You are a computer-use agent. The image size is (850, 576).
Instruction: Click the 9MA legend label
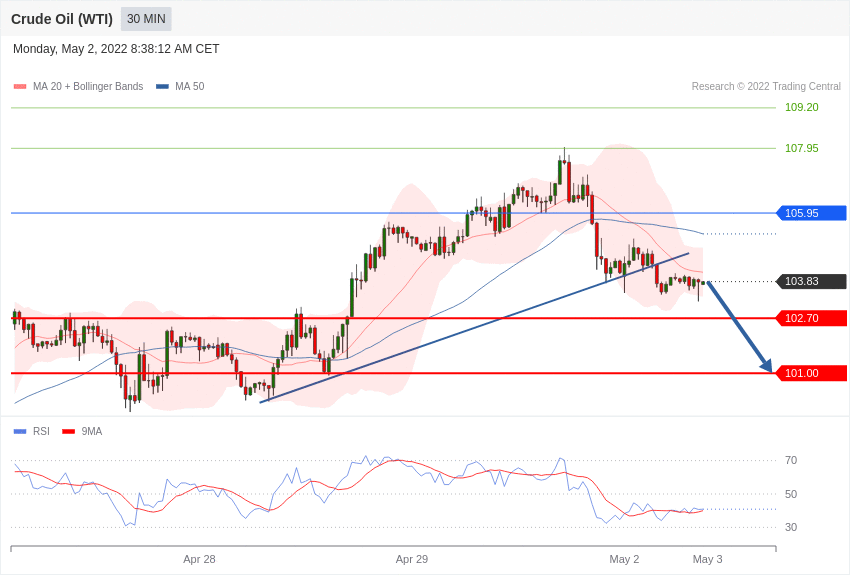pyautogui.click(x=92, y=431)
